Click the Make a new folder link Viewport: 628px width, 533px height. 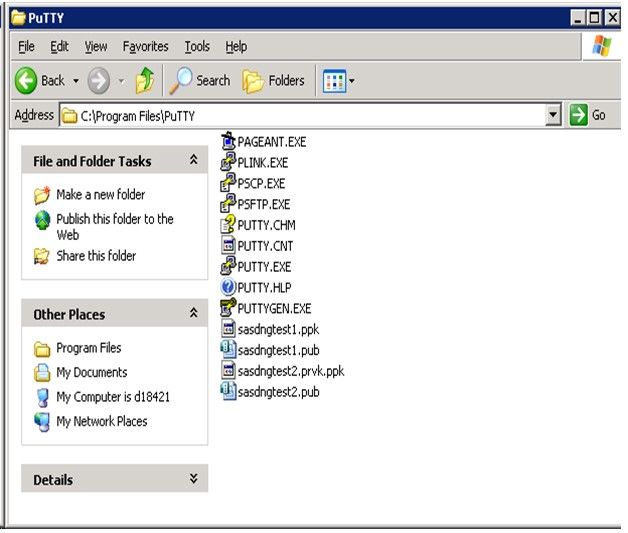pos(101,195)
